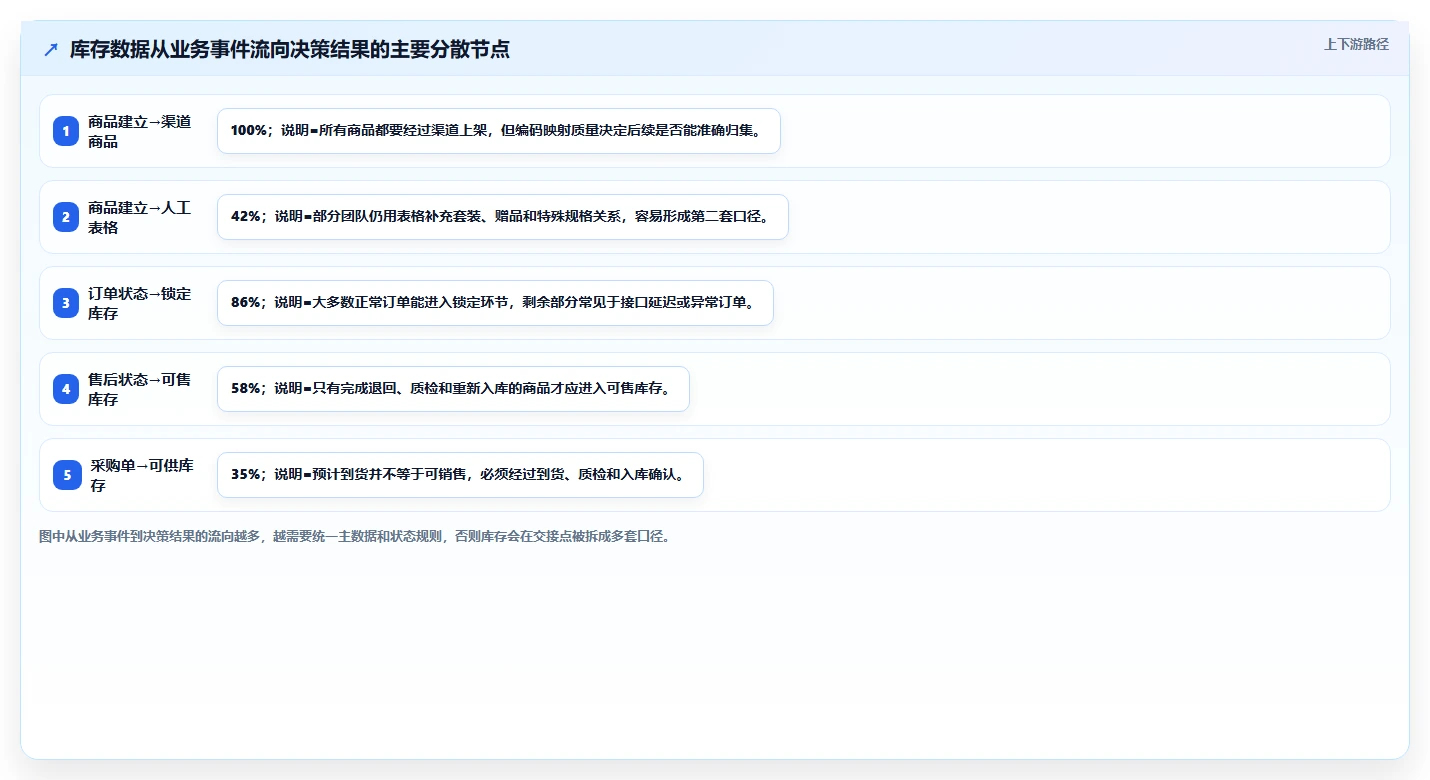Open the 42% description box about 表格补充套装
This screenshot has width=1430, height=780.
pos(503,217)
